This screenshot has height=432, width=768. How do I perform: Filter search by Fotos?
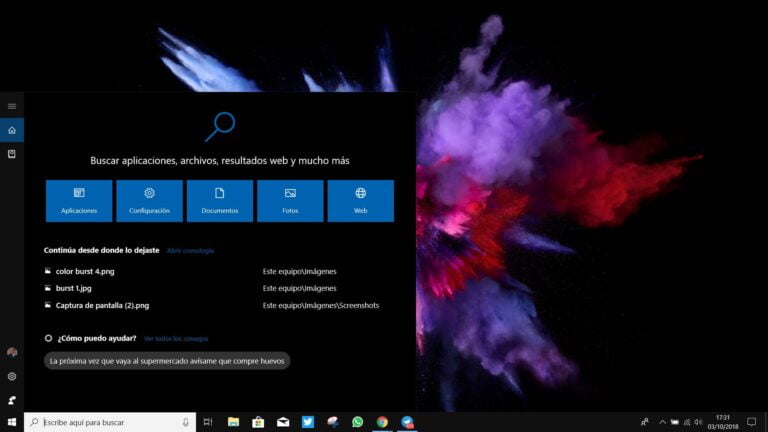[x=290, y=201]
